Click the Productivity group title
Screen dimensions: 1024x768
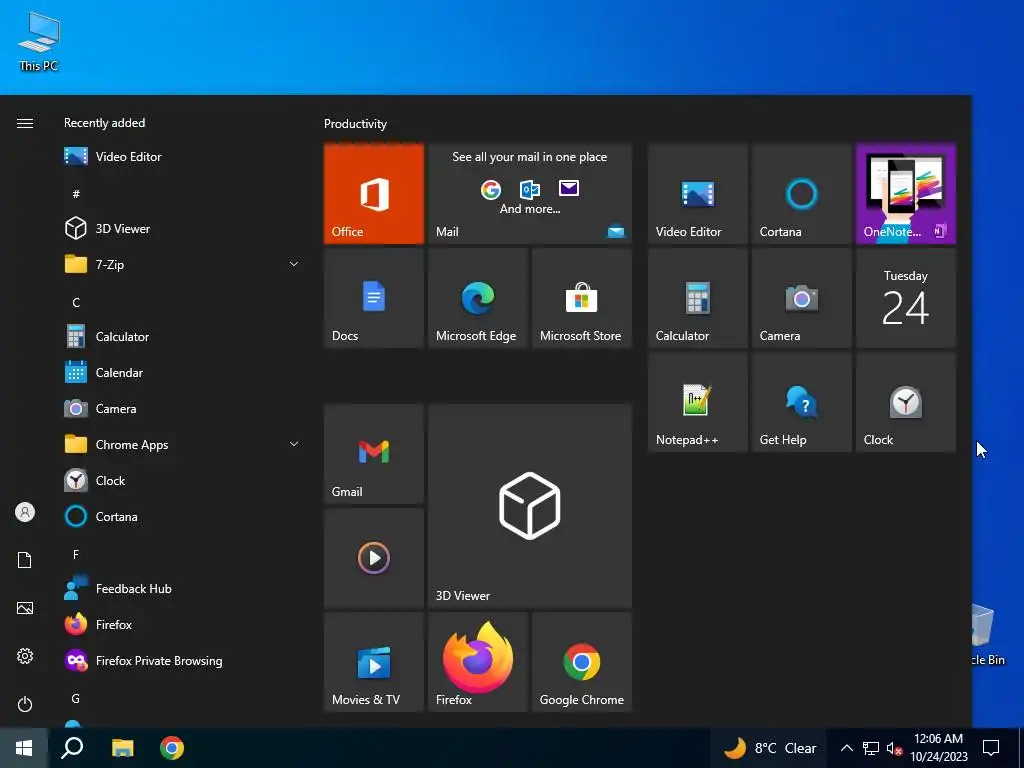pyautogui.click(x=355, y=123)
